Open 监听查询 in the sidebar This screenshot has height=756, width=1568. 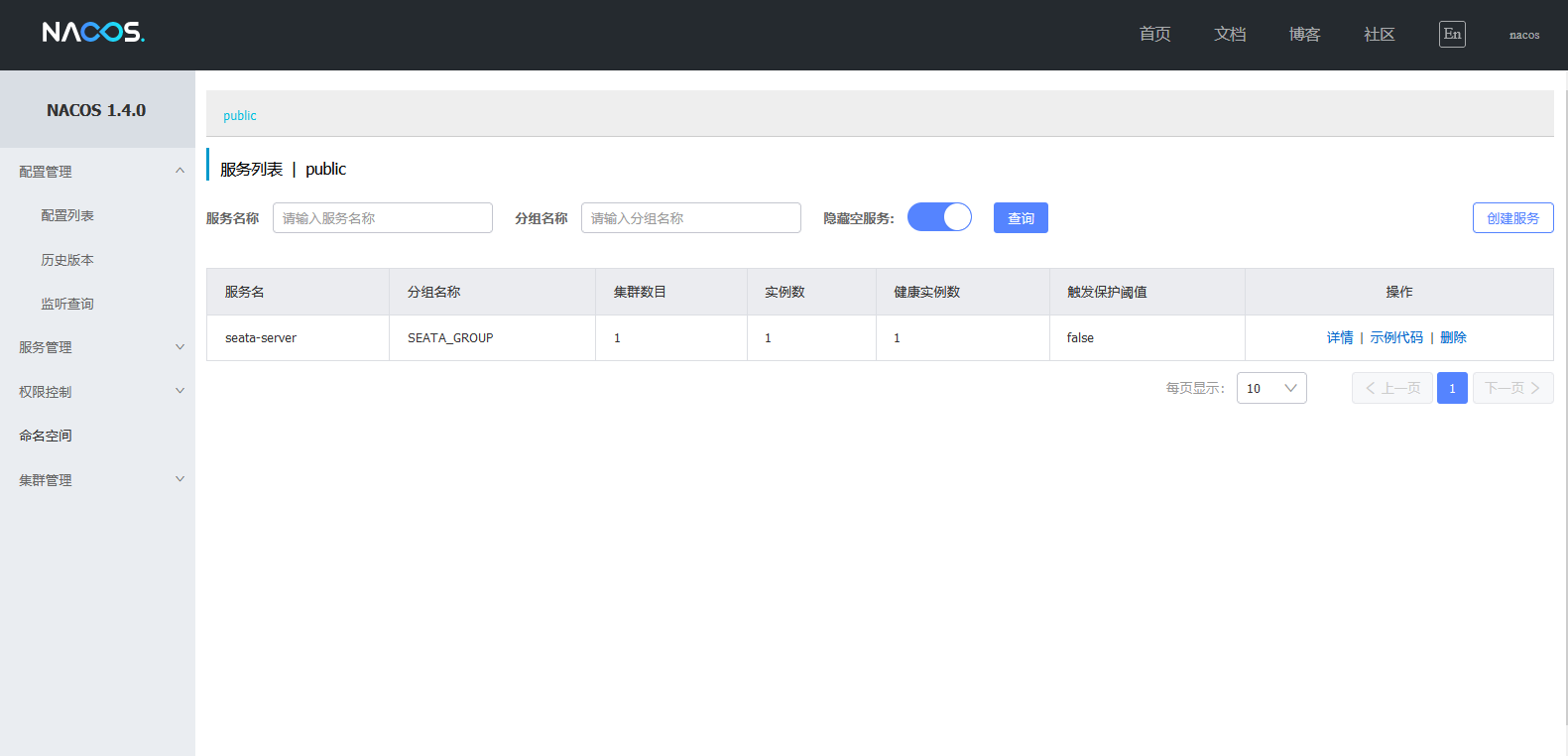pyautogui.click(x=67, y=304)
